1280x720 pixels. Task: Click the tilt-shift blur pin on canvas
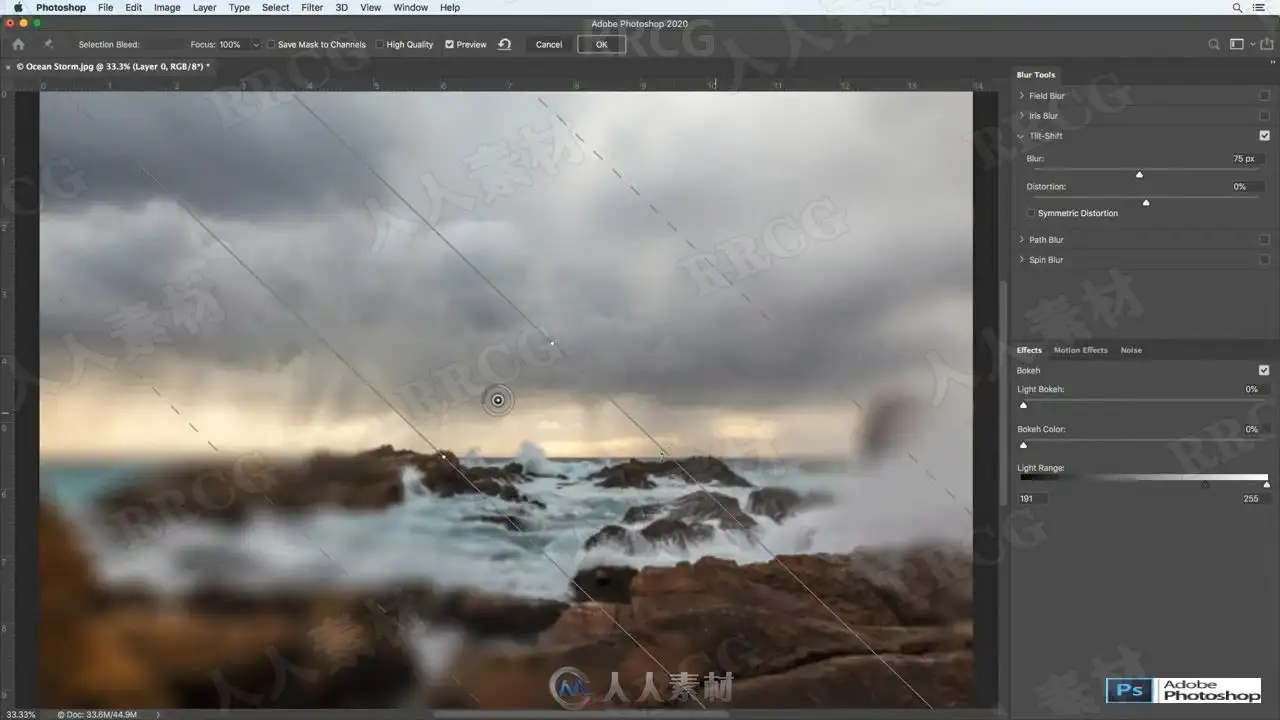(x=498, y=400)
